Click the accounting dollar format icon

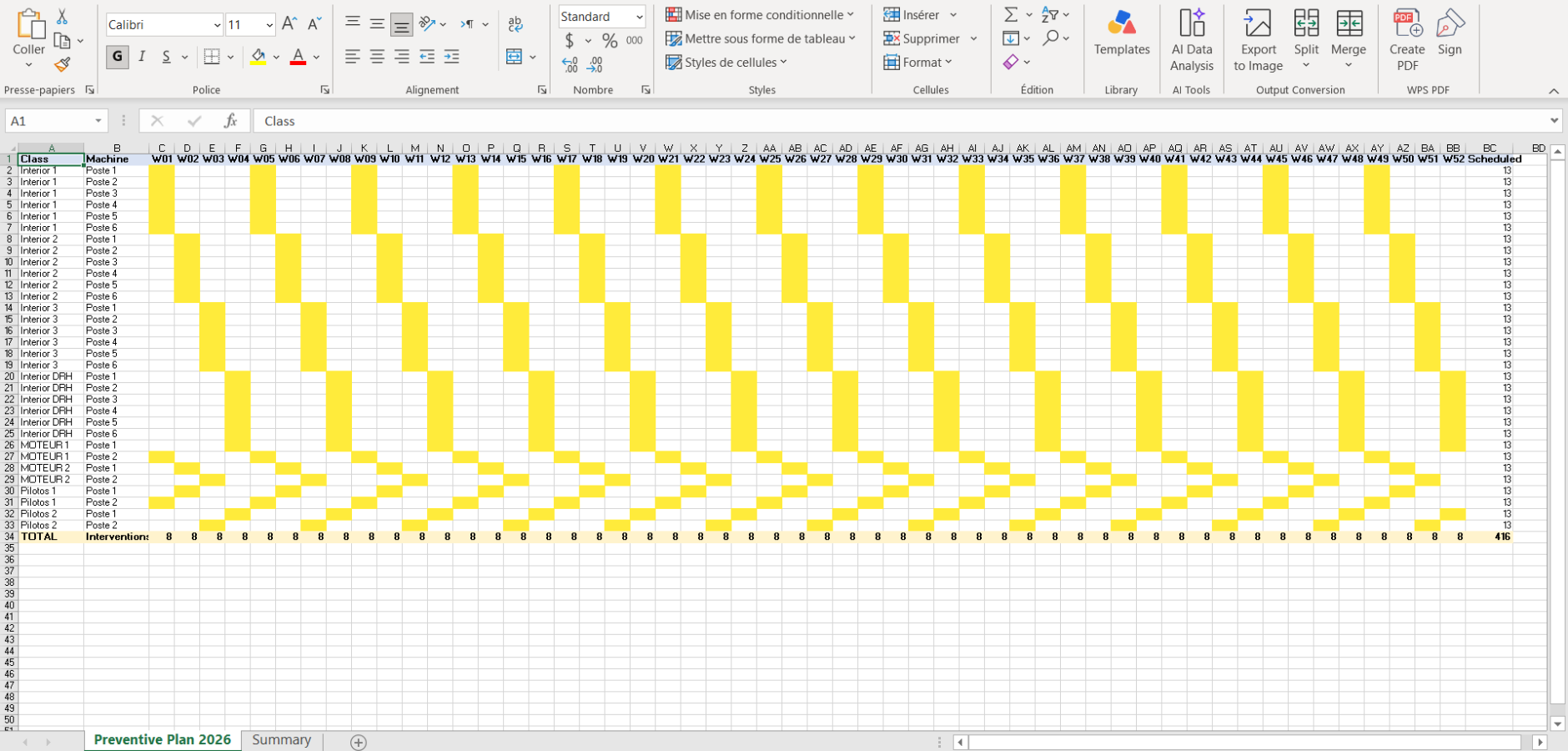click(x=570, y=40)
